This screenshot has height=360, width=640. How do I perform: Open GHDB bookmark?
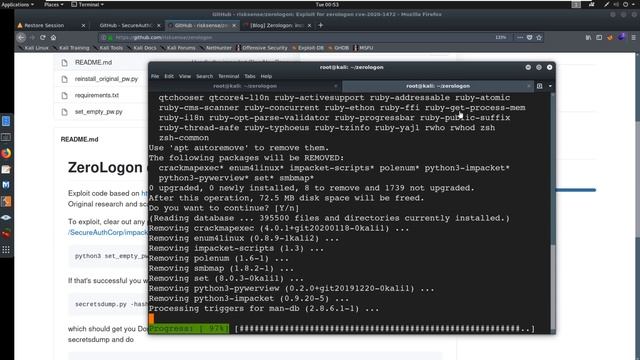point(339,48)
